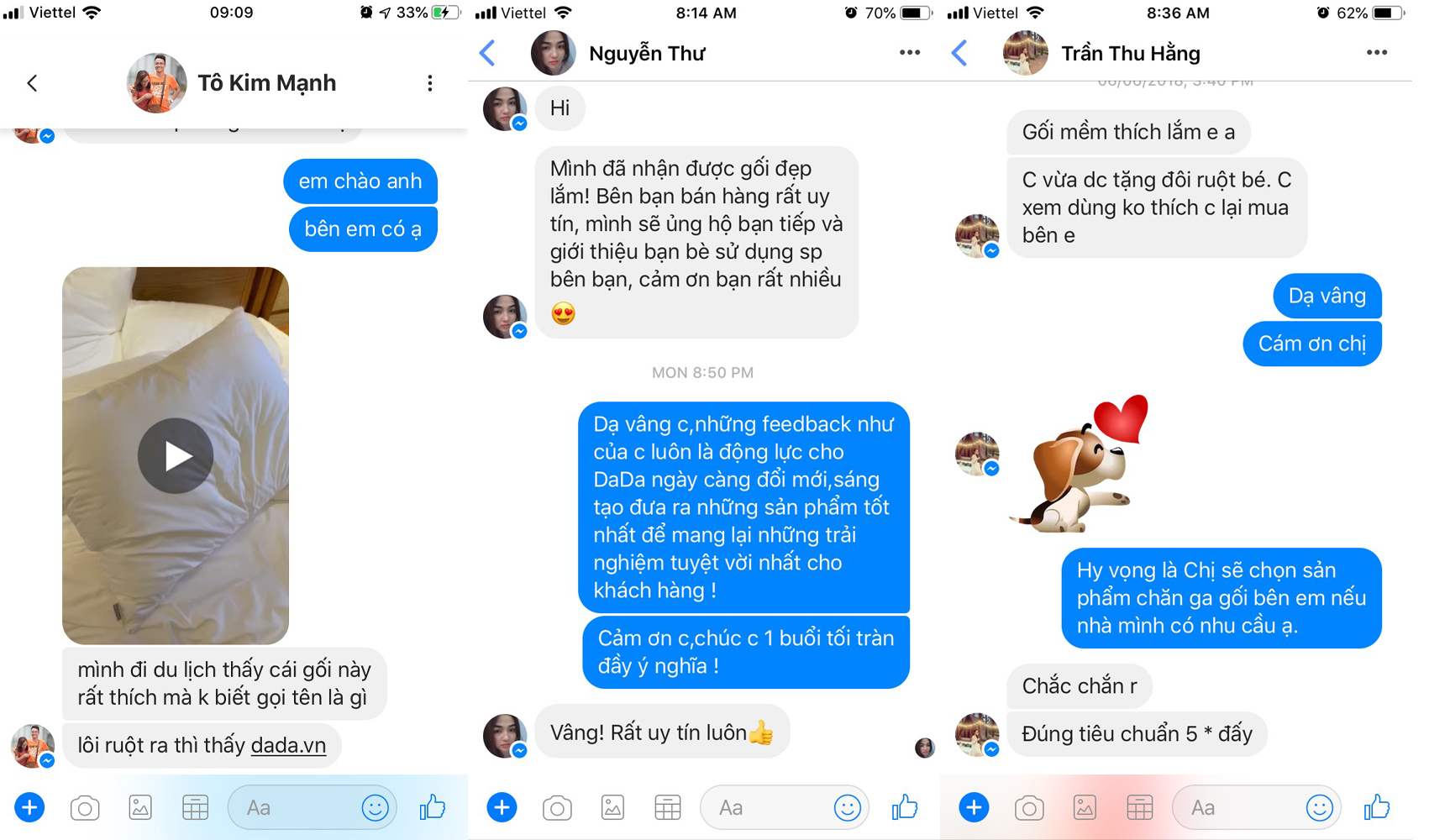Open more options for Nguyễn Thư chat
Viewport: 1429px width, 840px height.
pyautogui.click(x=910, y=52)
